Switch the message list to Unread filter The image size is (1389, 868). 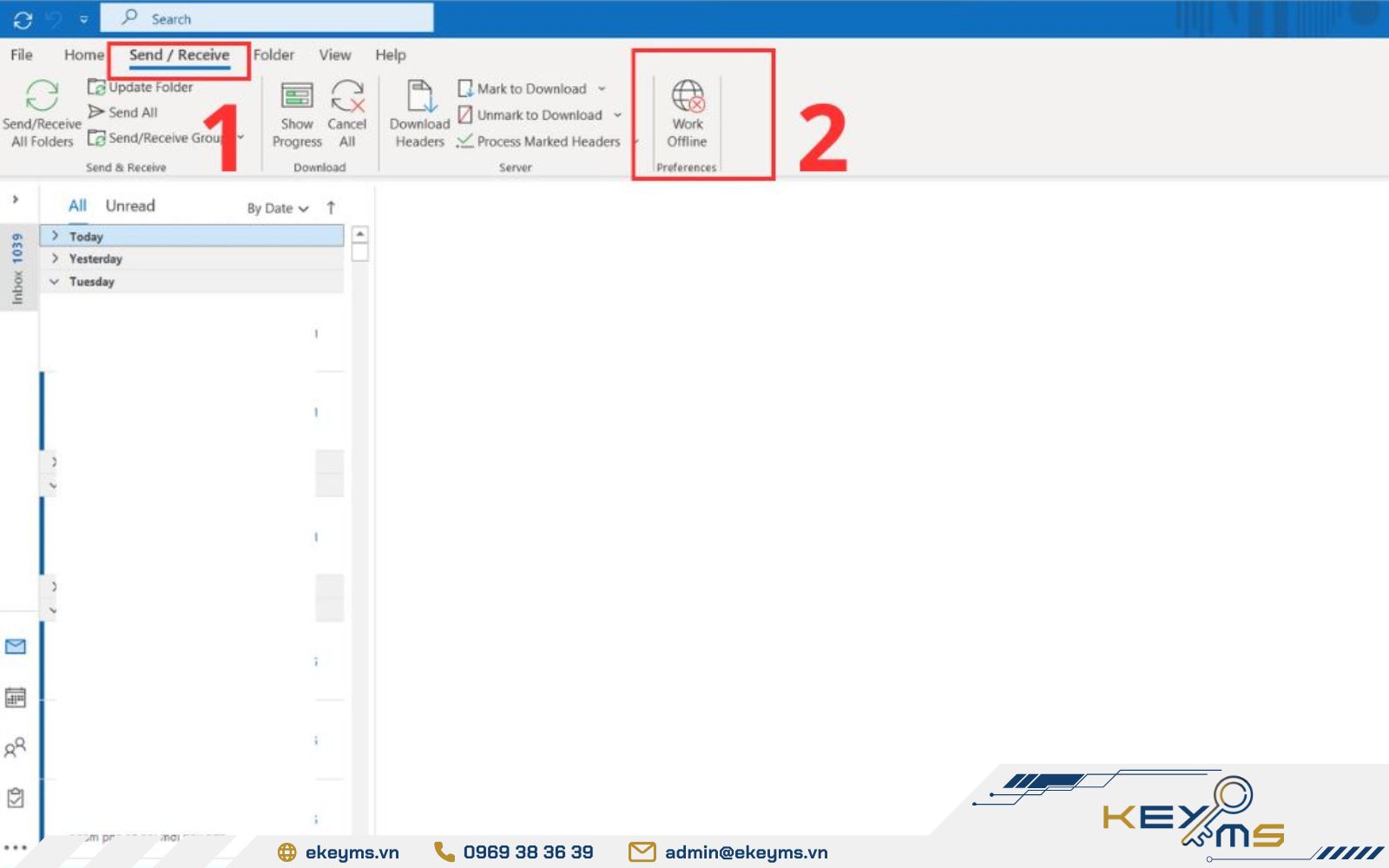pos(129,206)
